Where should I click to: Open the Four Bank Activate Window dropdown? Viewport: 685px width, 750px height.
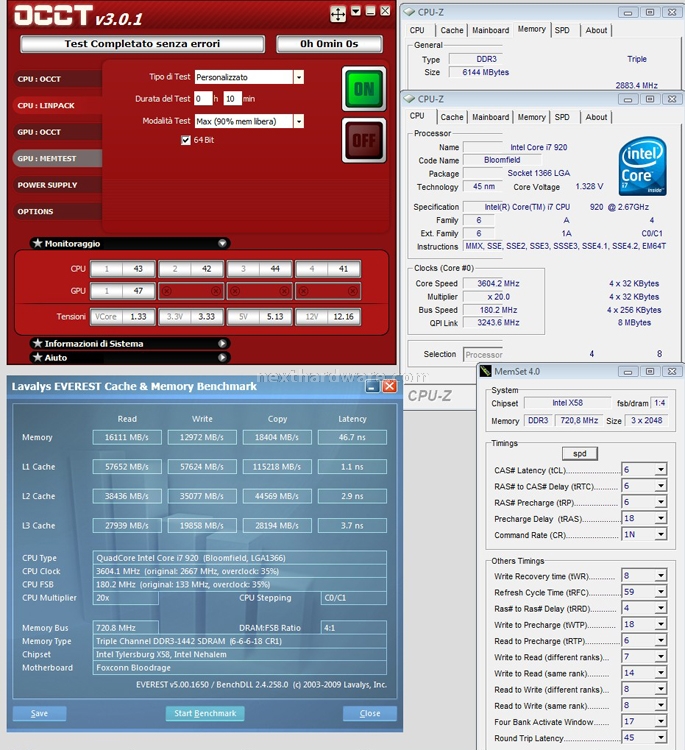pos(661,721)
